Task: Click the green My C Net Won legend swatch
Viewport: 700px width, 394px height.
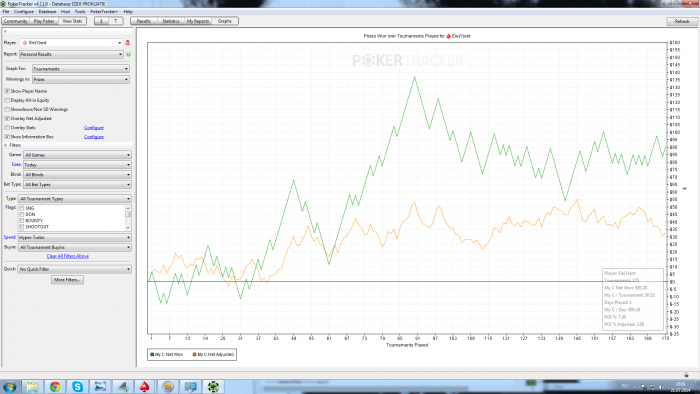Action: tap(152, 354)
